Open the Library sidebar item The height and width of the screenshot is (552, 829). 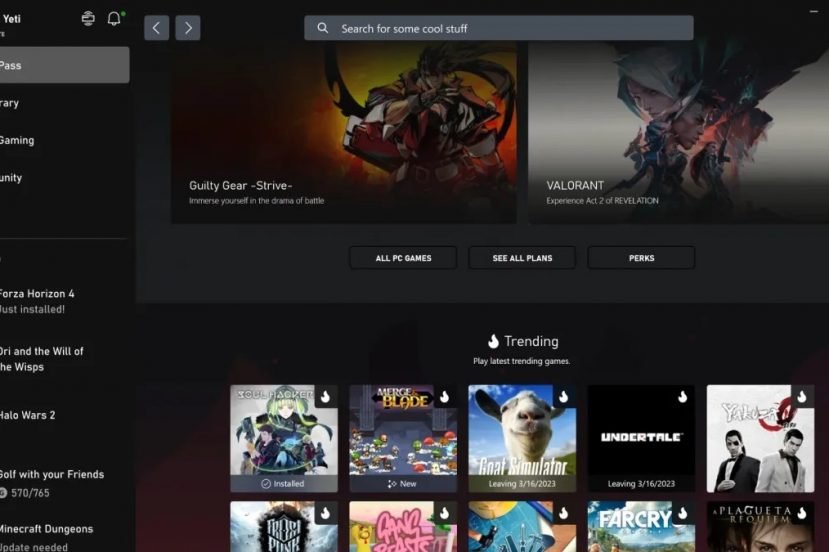point(64,103)
